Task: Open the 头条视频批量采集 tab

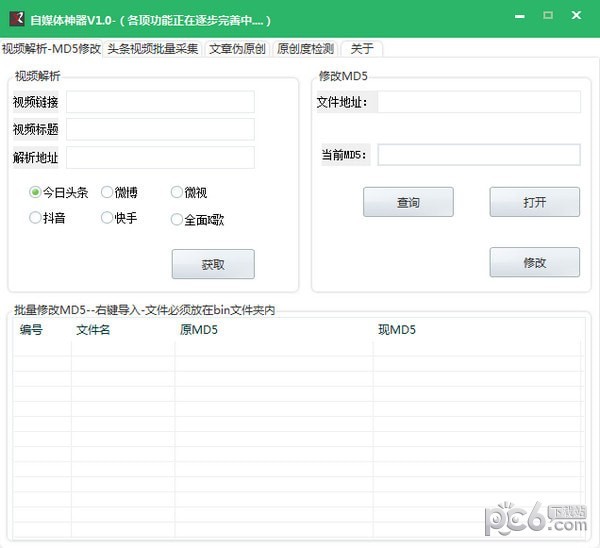Action: click(x=153, y=49)
